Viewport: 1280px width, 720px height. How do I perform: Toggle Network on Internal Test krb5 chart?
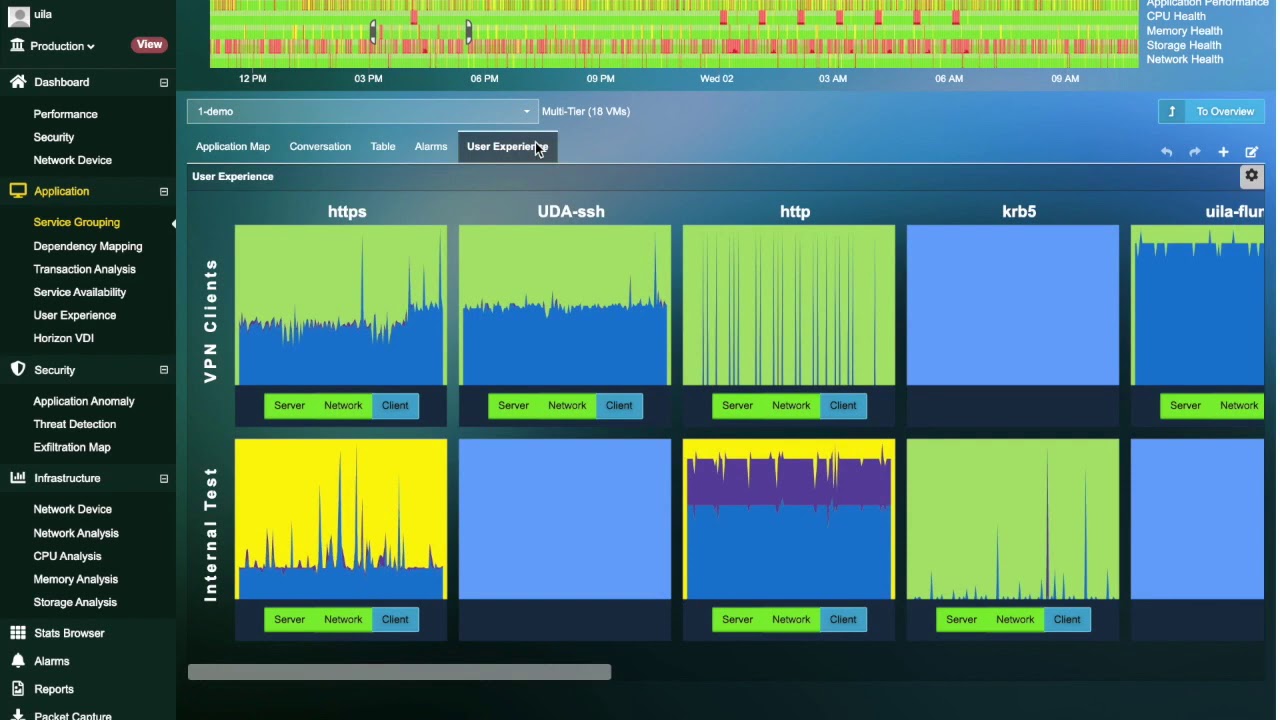(1015, 619)
